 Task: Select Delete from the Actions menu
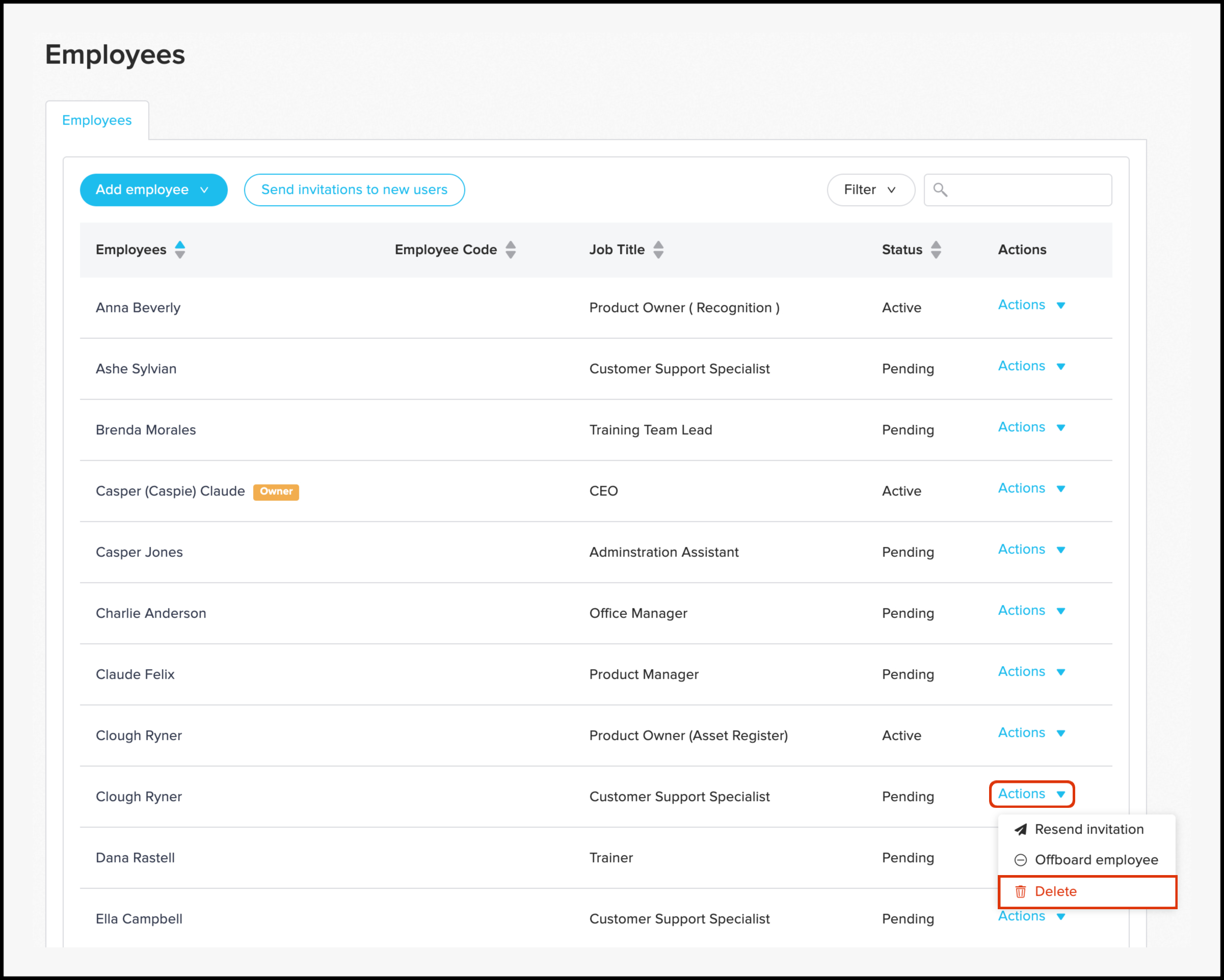1055,891
